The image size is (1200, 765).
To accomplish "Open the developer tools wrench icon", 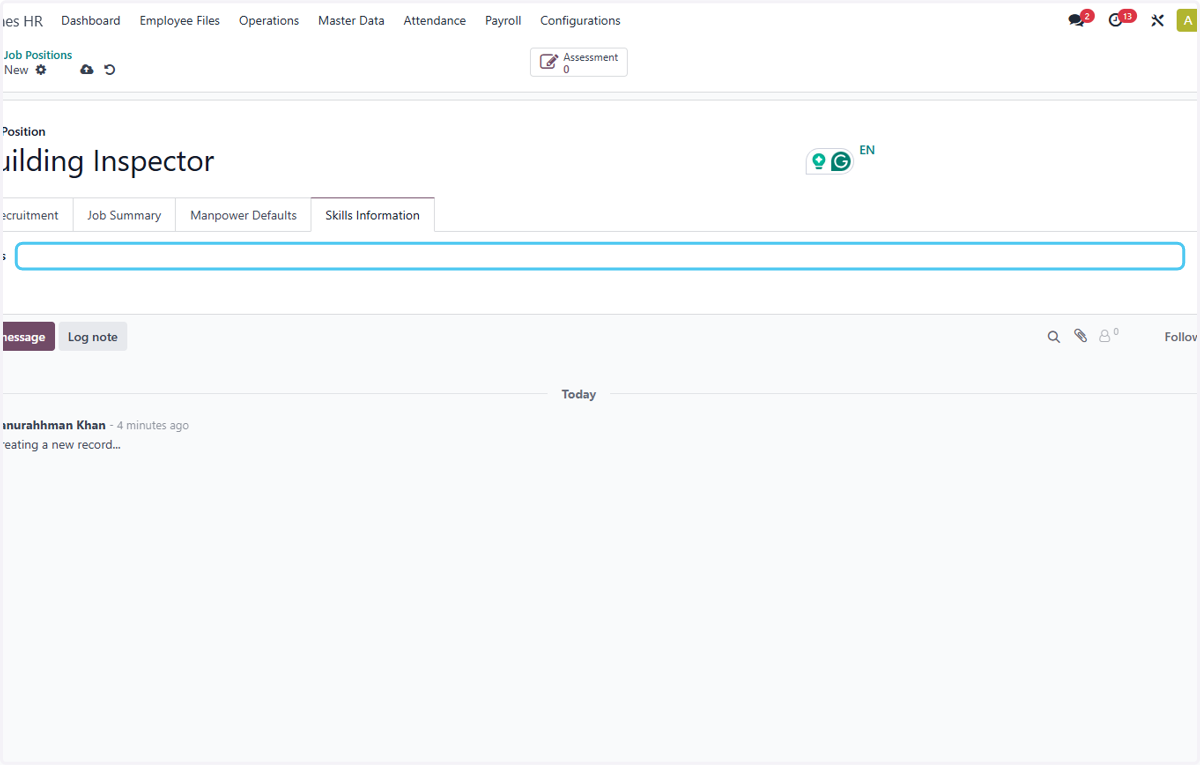I will coord(1157,20).
